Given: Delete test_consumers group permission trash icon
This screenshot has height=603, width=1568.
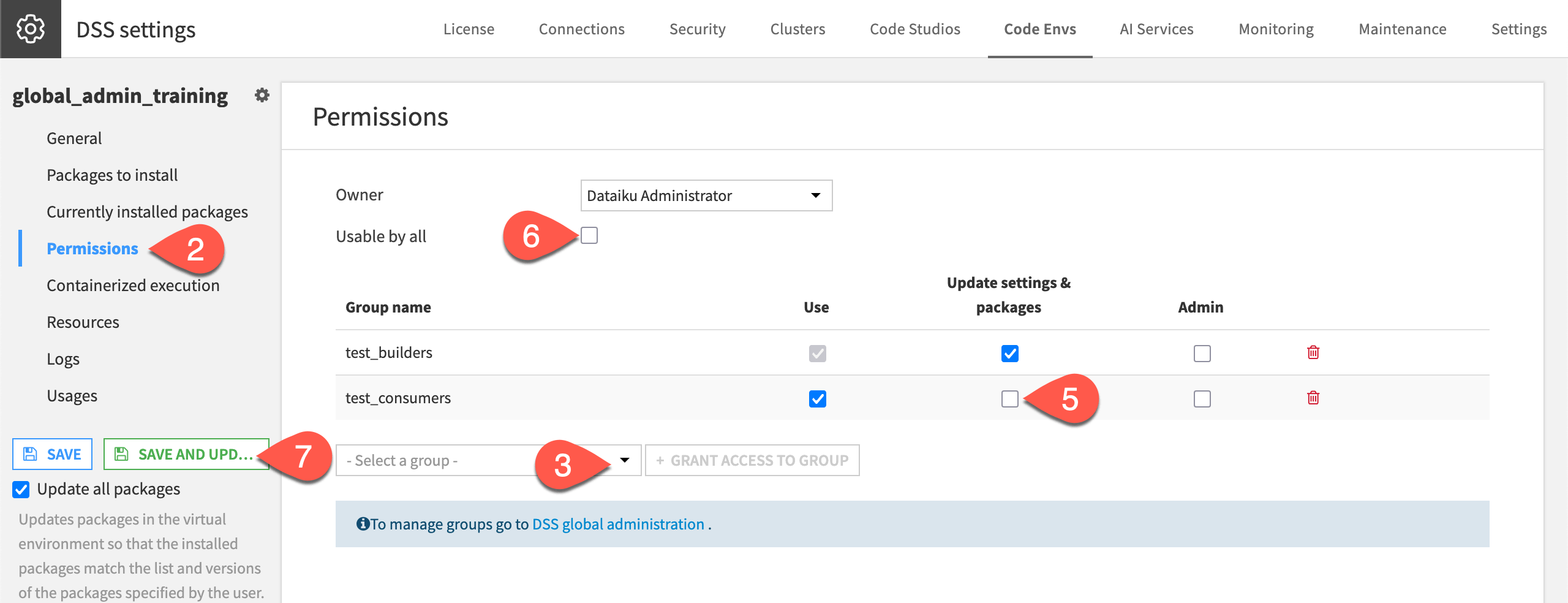Looking at the screenshot, I should click(x=1313, y=398).
